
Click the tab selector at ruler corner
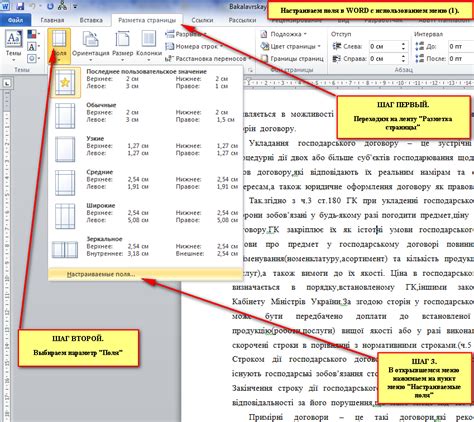click(x=6, y=83)
